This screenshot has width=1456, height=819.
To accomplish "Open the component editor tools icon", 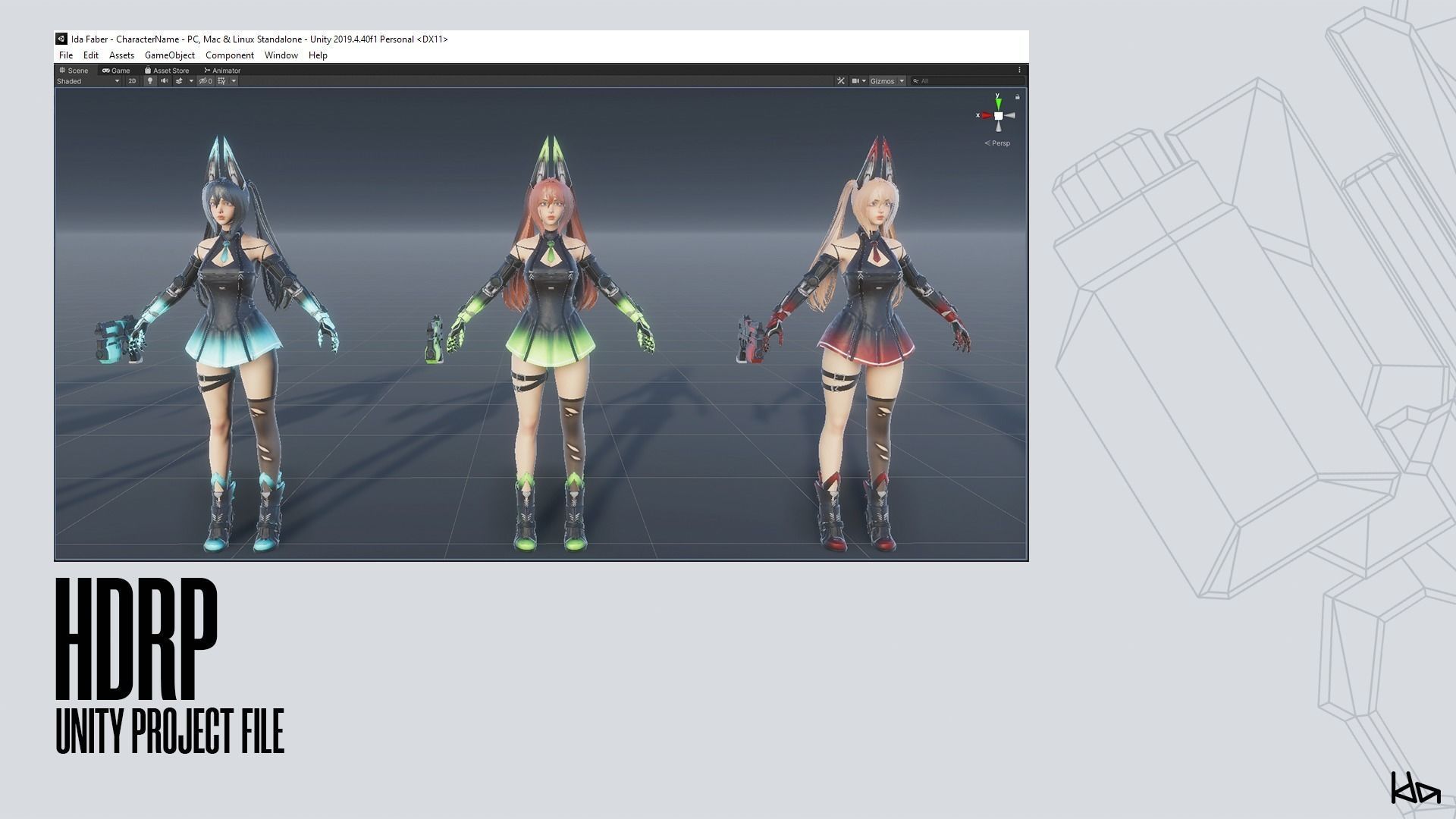I will point(841,81).
